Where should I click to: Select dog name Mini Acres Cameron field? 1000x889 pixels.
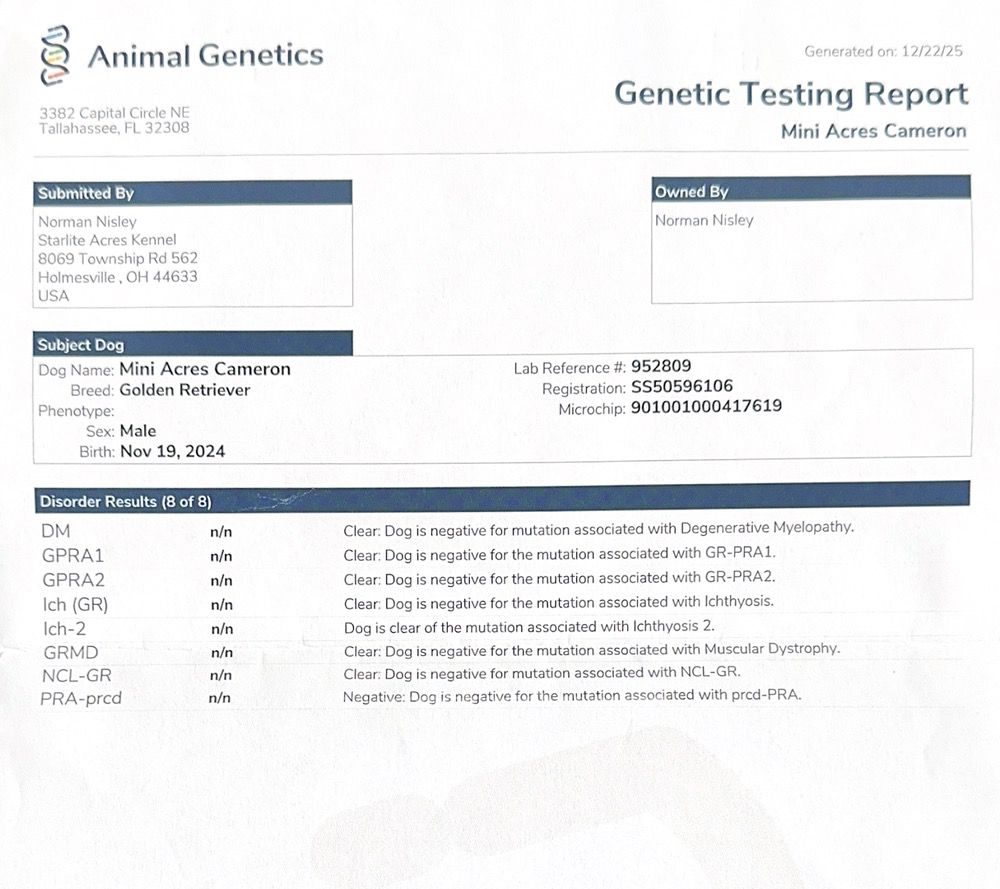(205, 369)
